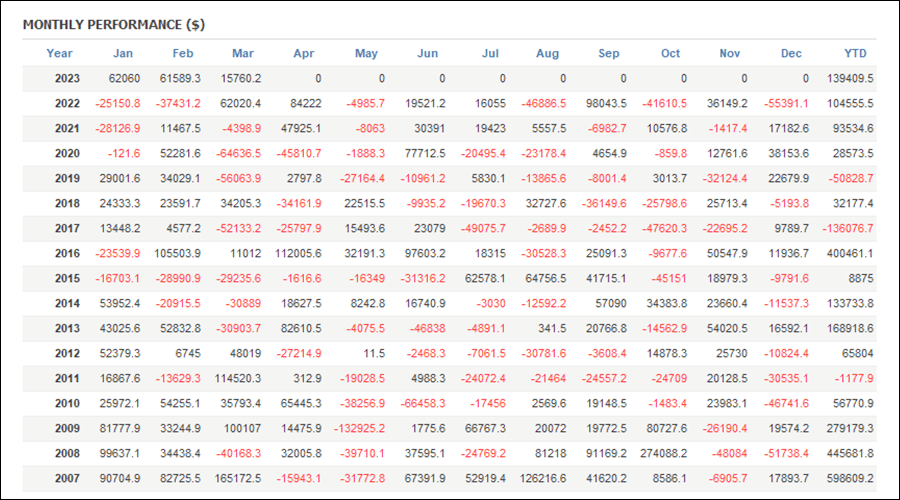The height and width of the screenshot is (500, 900).
Task: Select the 2023 year row label
Action: tap(67, 79)
